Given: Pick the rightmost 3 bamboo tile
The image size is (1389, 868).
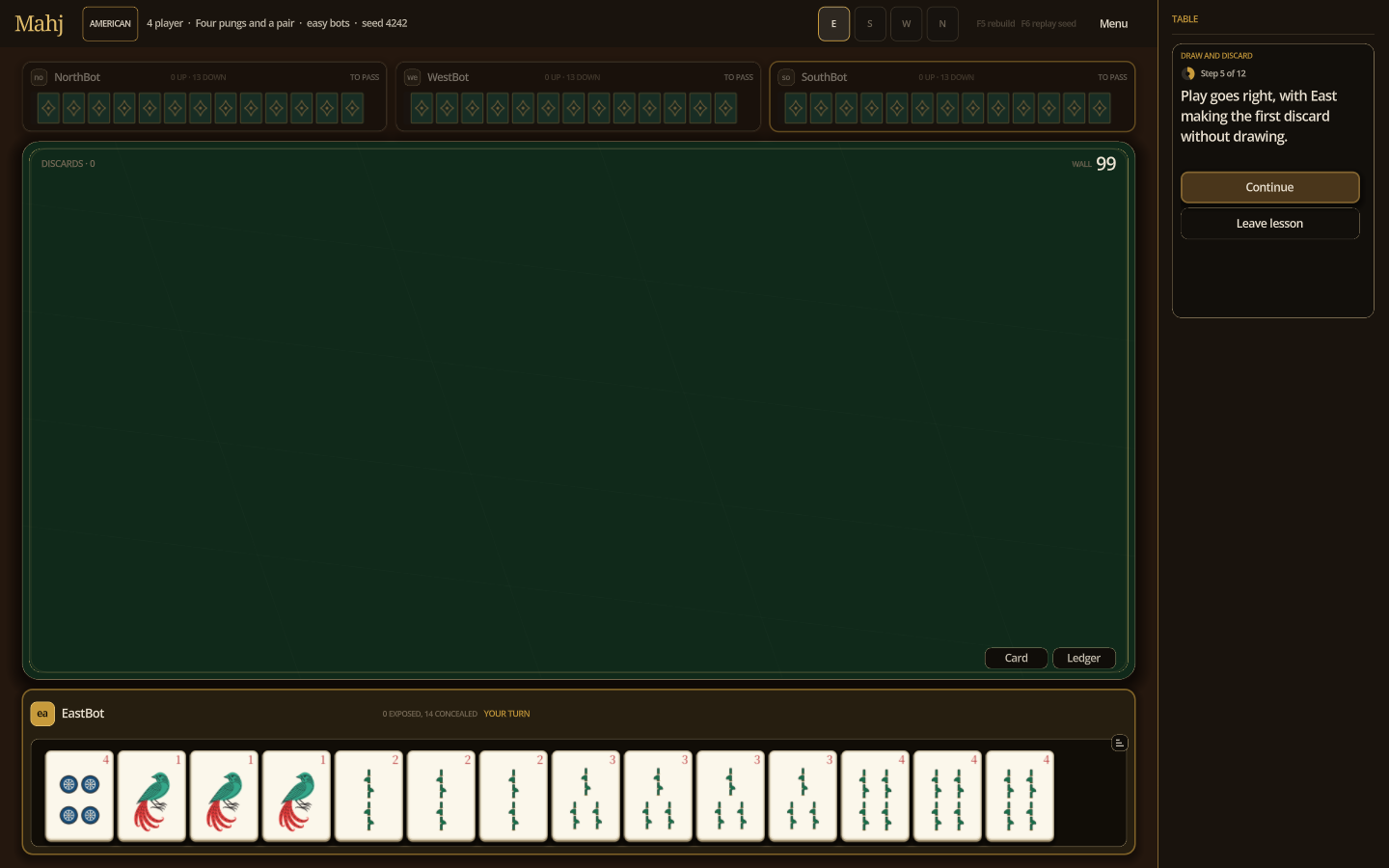Looking at the screenshot, I should (803, 797).
